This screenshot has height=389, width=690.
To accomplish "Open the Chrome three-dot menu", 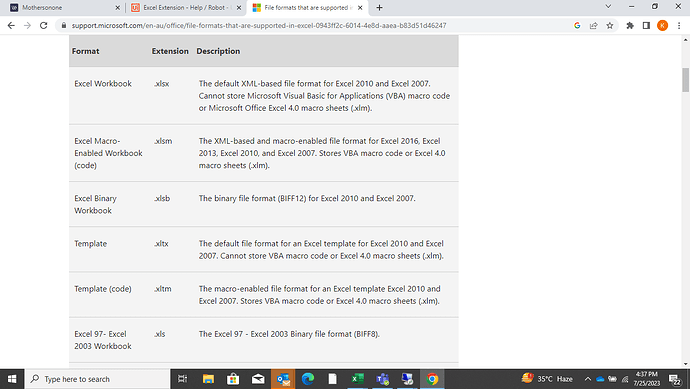I will click(679, 26).
